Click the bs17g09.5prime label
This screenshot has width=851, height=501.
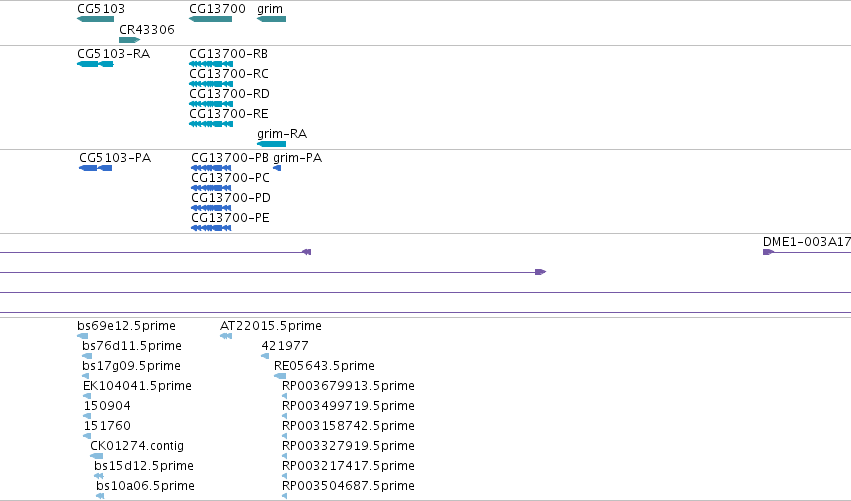click(131, 366)
